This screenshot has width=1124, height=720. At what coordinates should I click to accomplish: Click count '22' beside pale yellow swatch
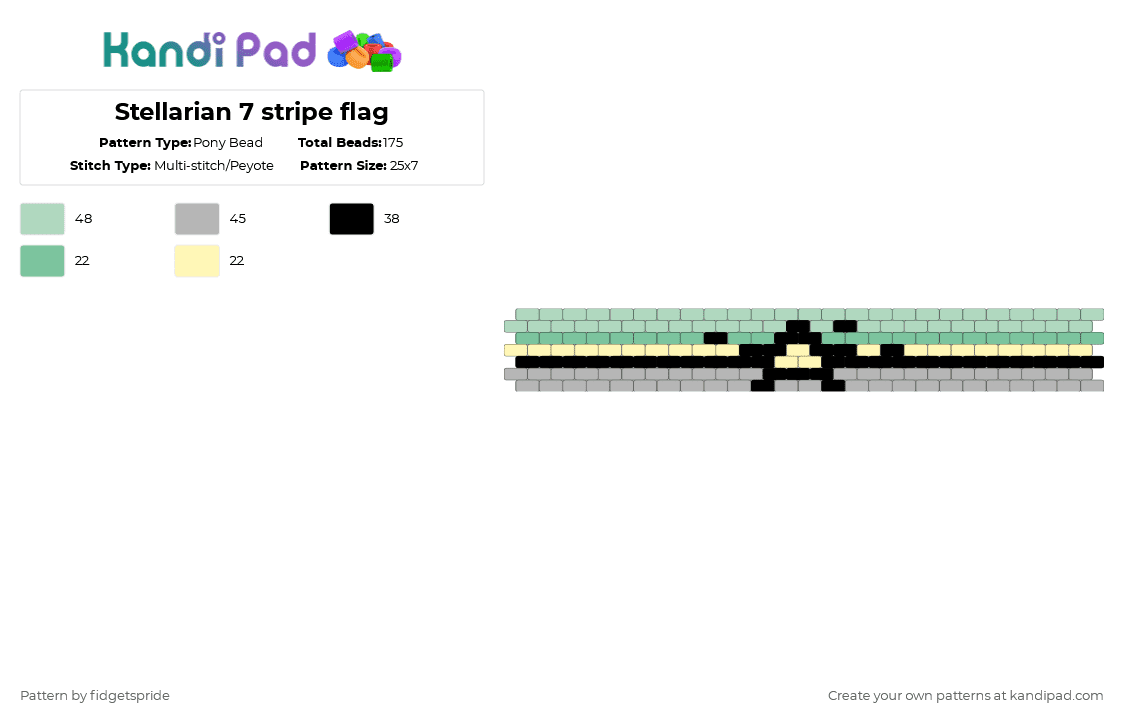click(237, 260)
